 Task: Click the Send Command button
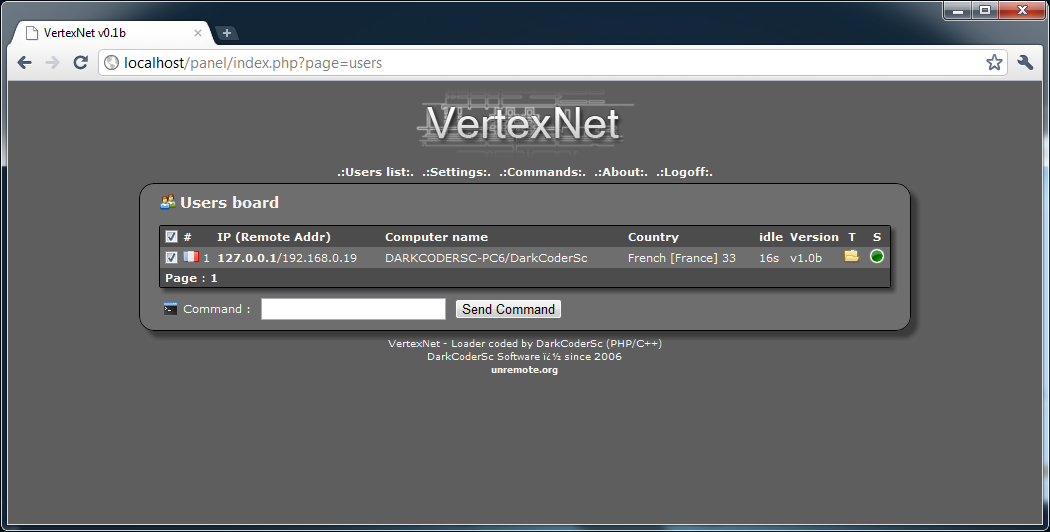508,309
